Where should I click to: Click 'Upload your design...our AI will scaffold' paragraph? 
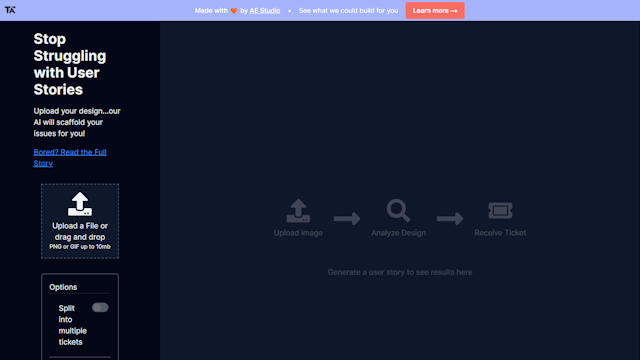(77, 122)
